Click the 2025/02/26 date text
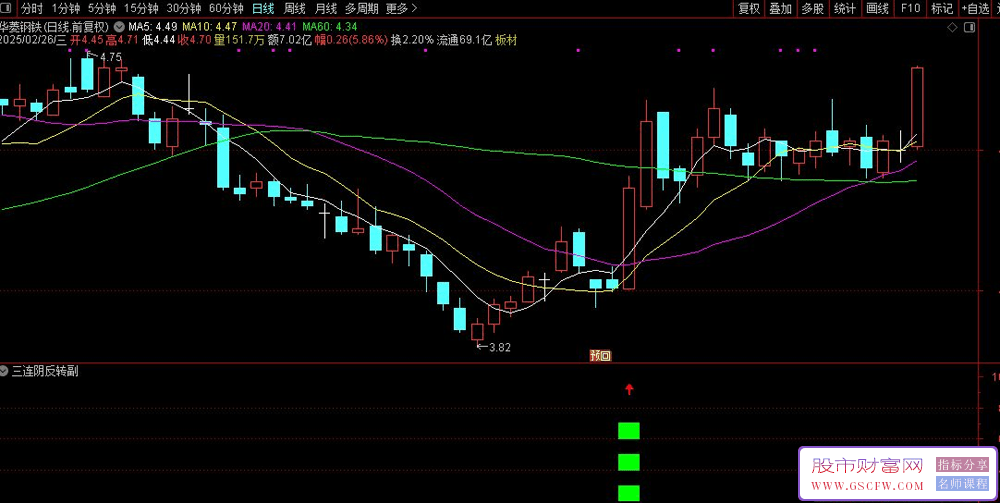Image resolution: width=1000 pixels, height=503 pixels. (27, 40)
